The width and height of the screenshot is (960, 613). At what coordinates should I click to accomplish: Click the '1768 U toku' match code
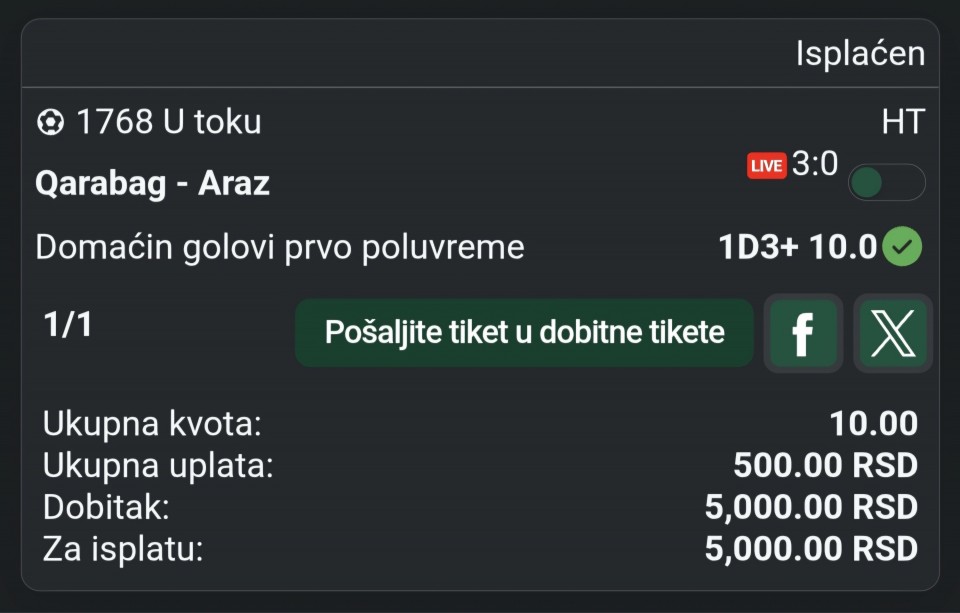[x=168, y=123]
